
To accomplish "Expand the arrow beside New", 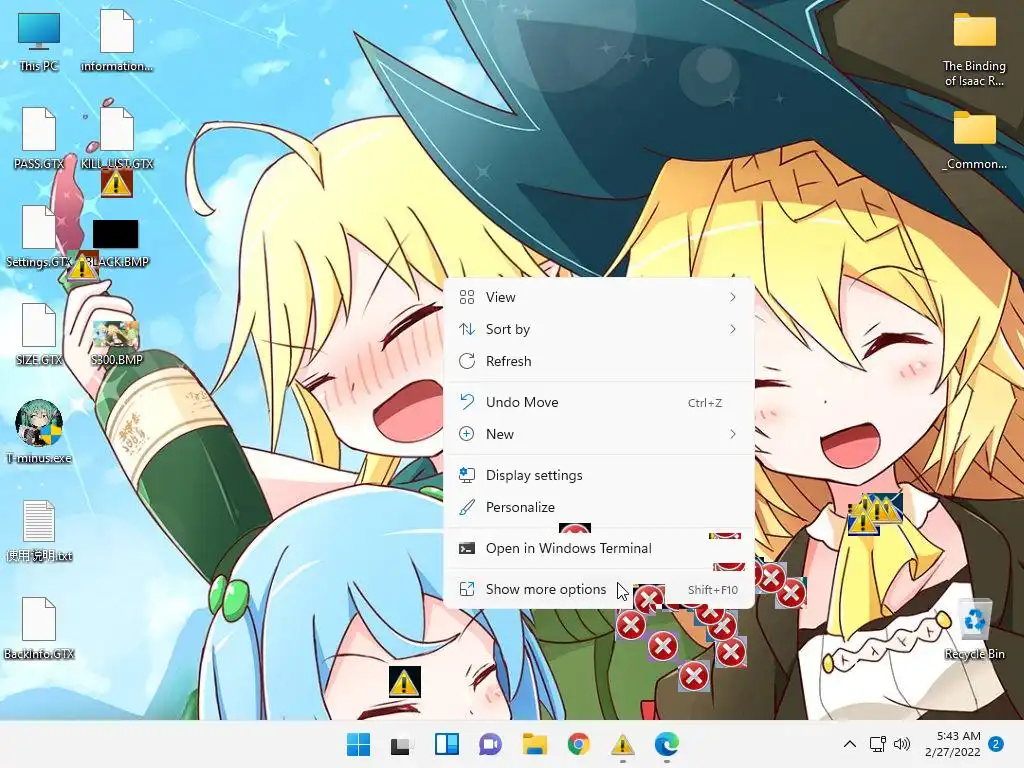I will click(x=733, y=434).
